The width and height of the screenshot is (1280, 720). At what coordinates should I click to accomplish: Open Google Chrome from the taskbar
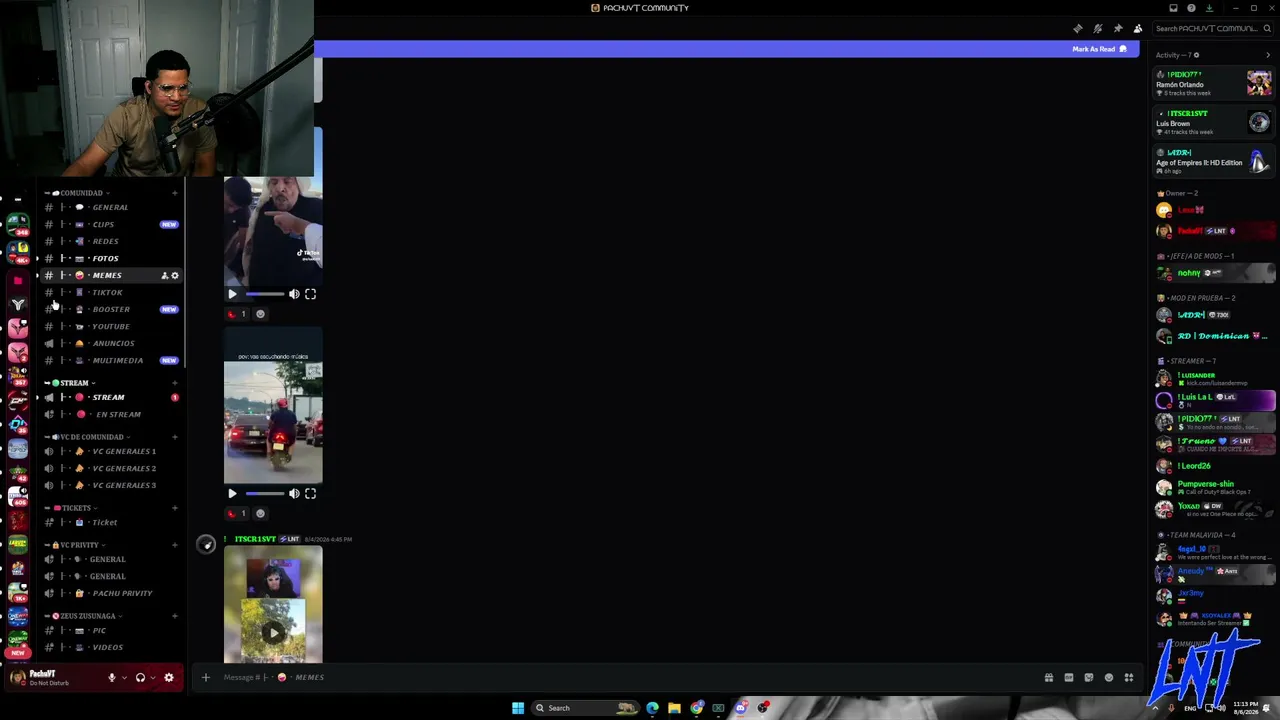pos(696,708)
